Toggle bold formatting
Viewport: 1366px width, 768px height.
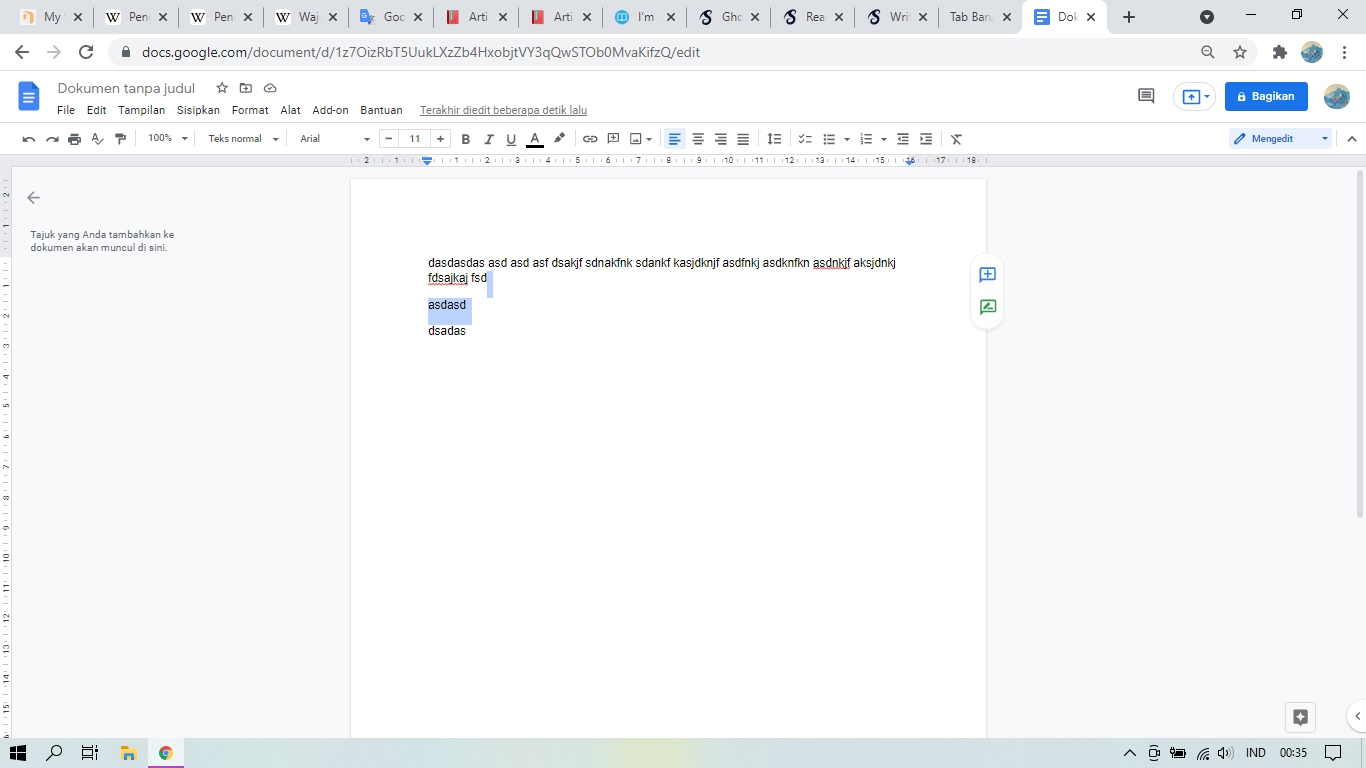(465, 139)
